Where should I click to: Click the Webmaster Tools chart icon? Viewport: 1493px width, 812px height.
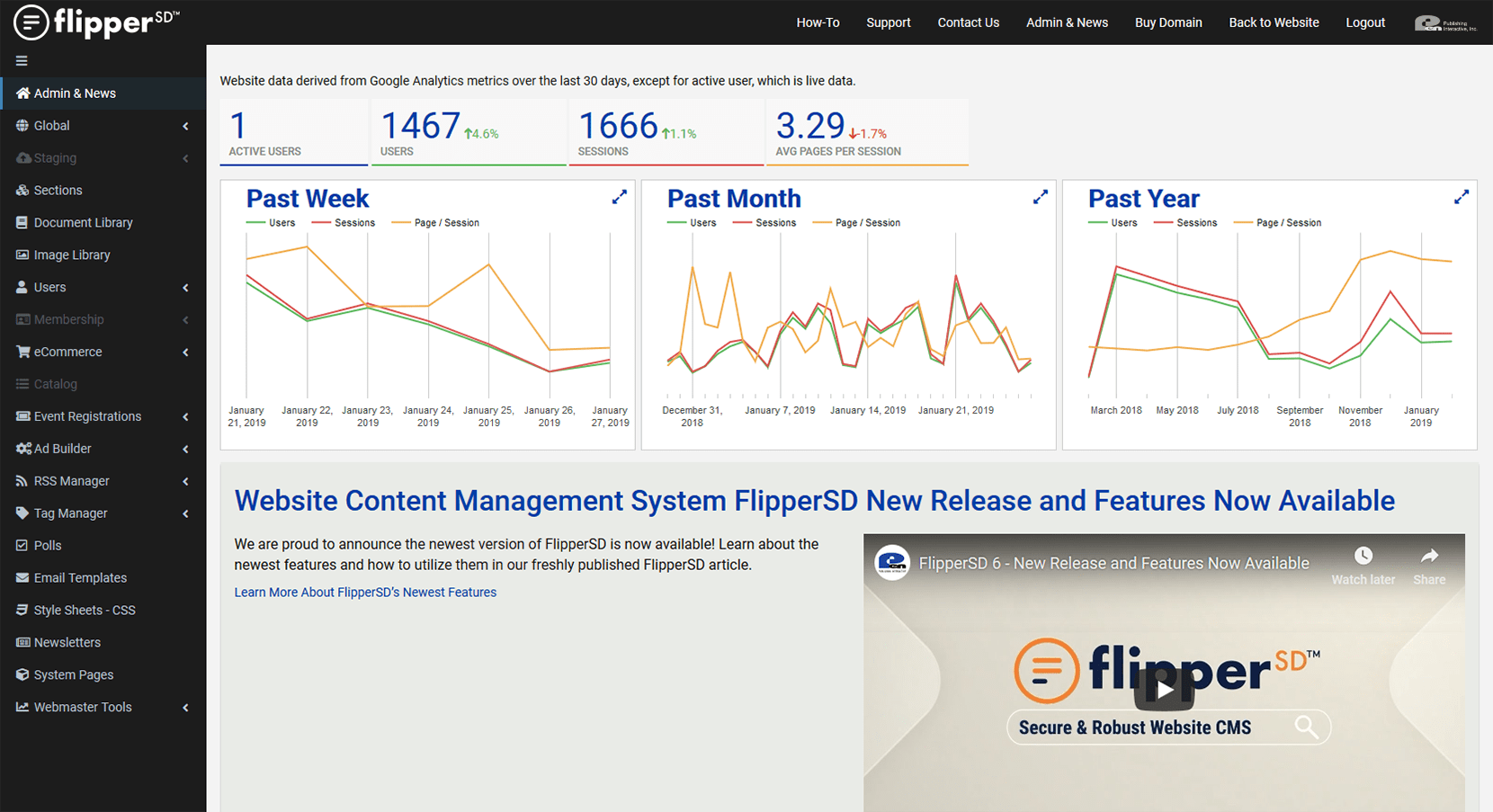point(22,708)
